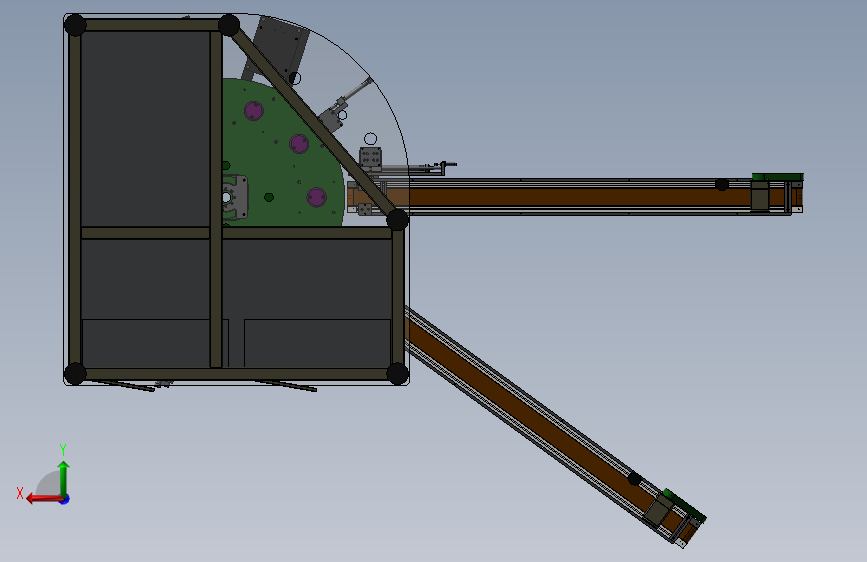Pick the pneumatic cylinder rod near the curved guard
Screen dimensions: 867x562
pos(359,89)
